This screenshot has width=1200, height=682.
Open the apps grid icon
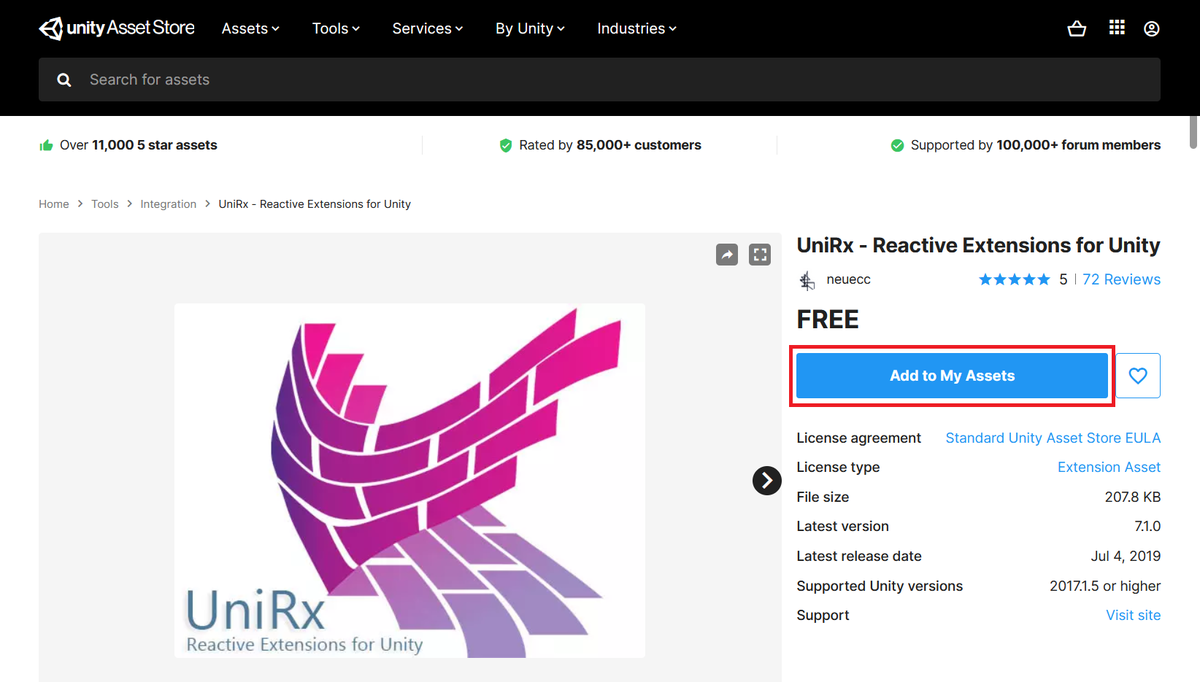tap(1117, 28)
